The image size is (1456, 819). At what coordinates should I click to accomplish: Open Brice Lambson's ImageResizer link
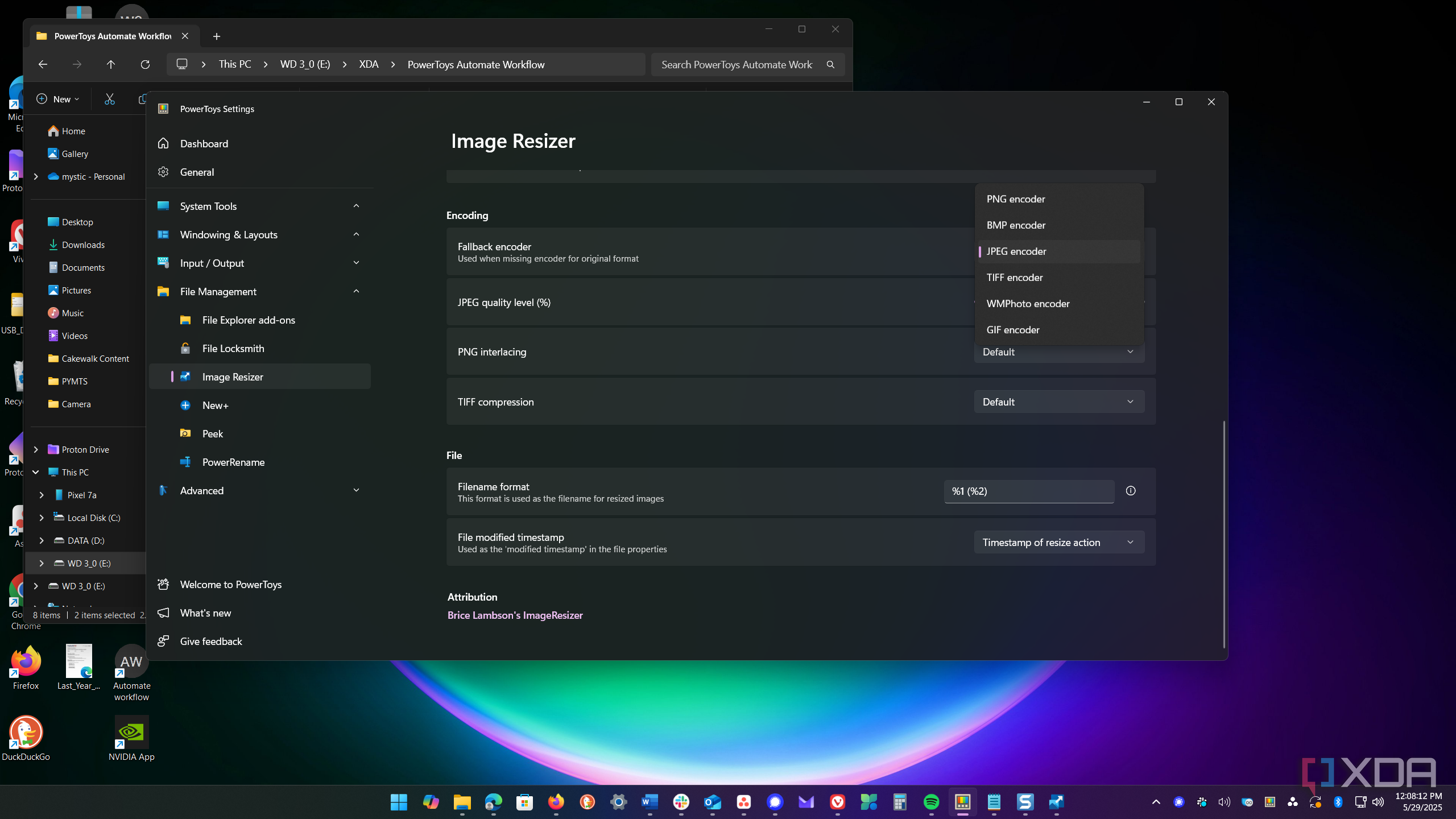coord(515,615)
